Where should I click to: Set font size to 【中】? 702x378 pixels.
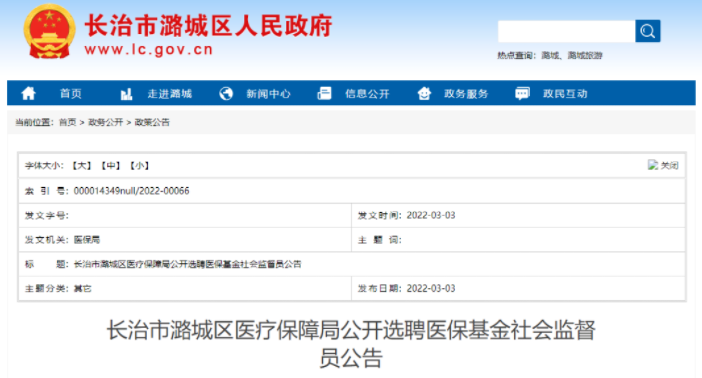click(x=111, y=166)
